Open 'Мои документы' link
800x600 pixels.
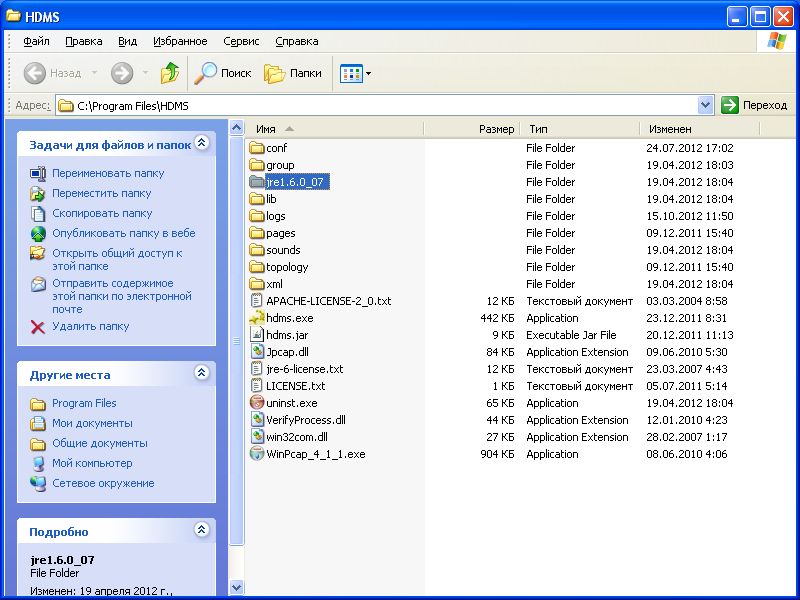point(92,423)
